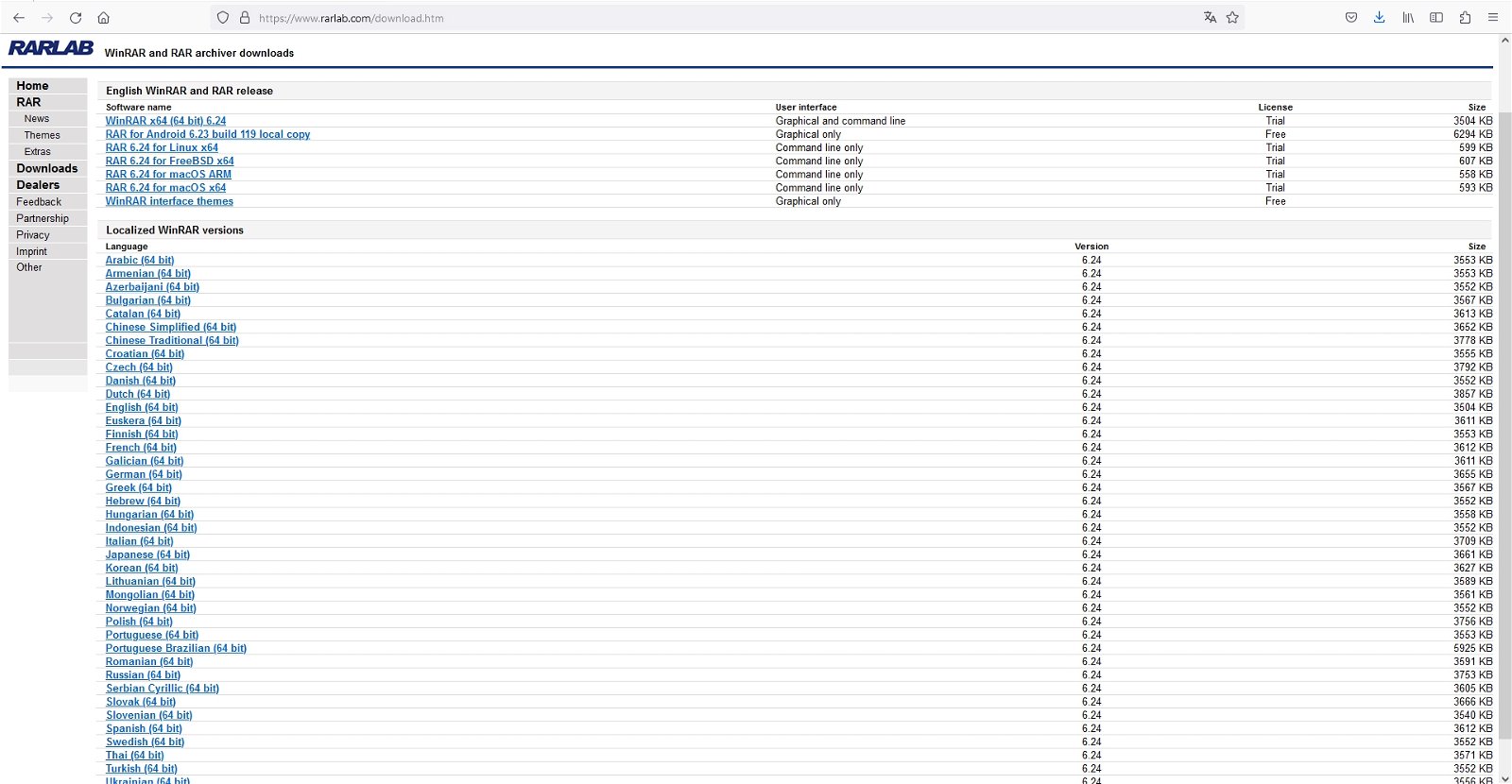This screenshot has width=1512, height=784.
Task: Open the Downloads panel arrow
Action: 1380,18
